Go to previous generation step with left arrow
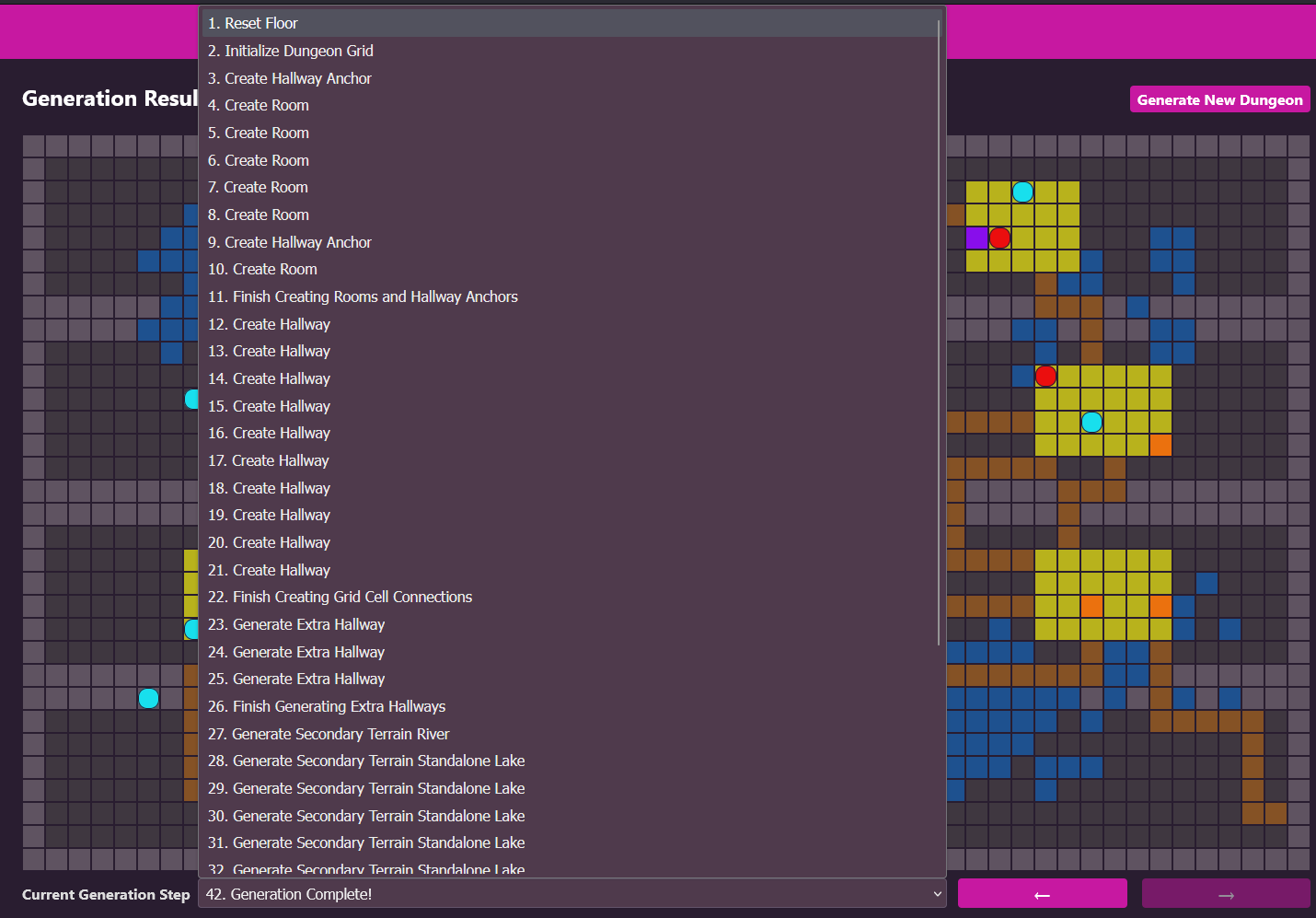 (1042, 894)
